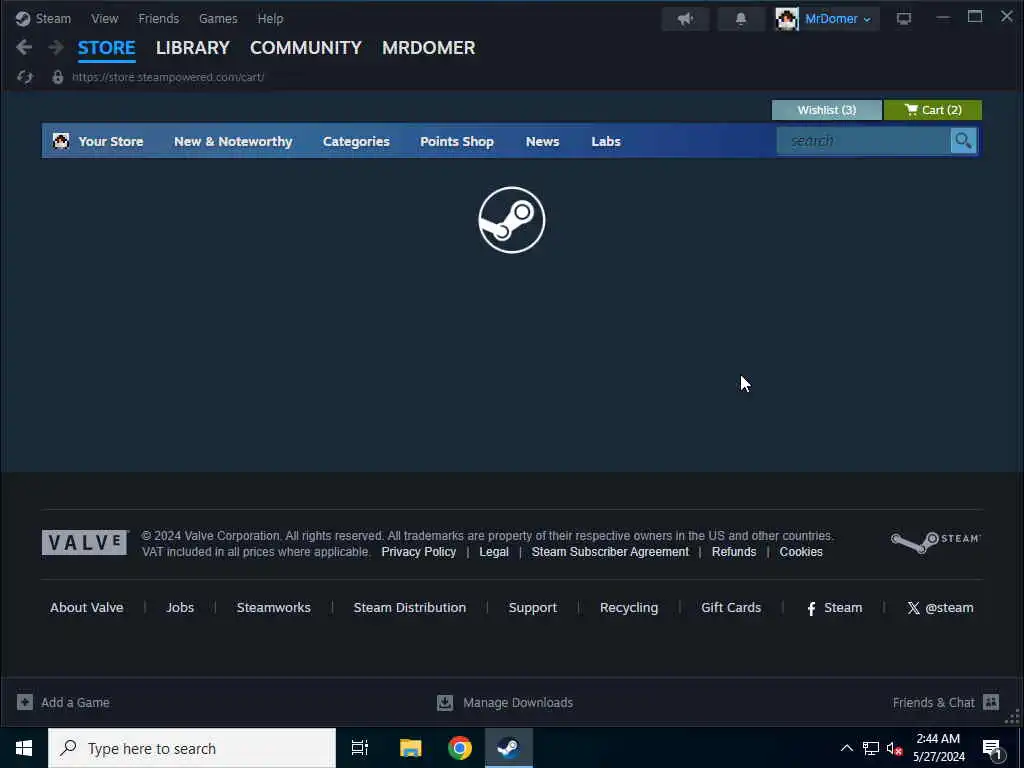
Task: Open the Windows Start menu
Action: coord(24,748)
